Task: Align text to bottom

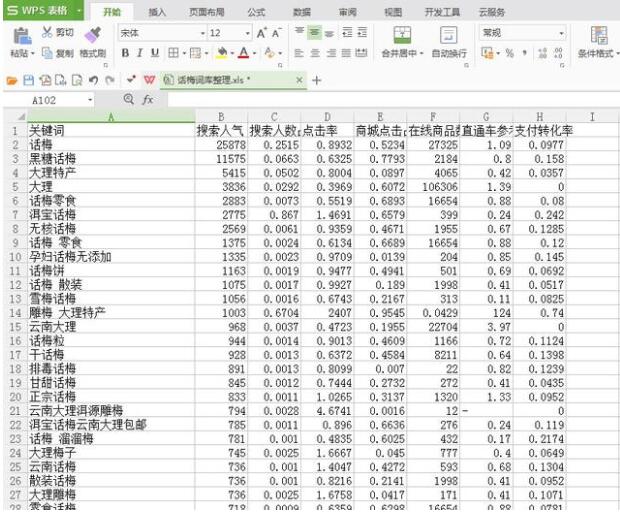Action: 329,32
